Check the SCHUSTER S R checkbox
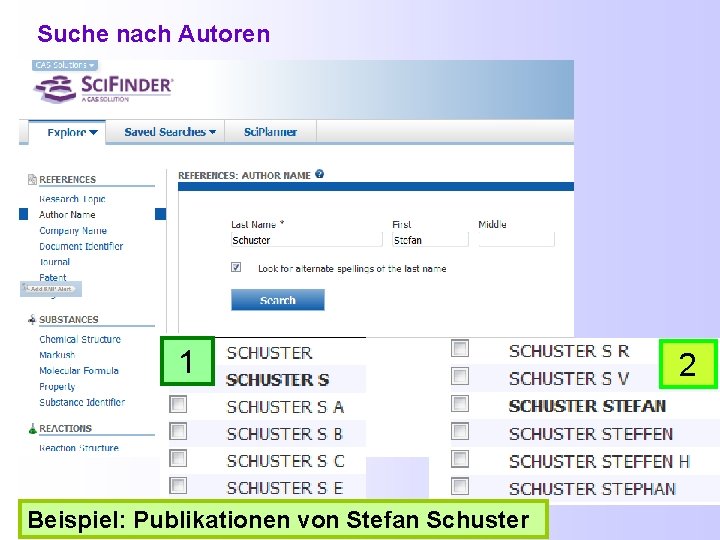 pos(460,349)
